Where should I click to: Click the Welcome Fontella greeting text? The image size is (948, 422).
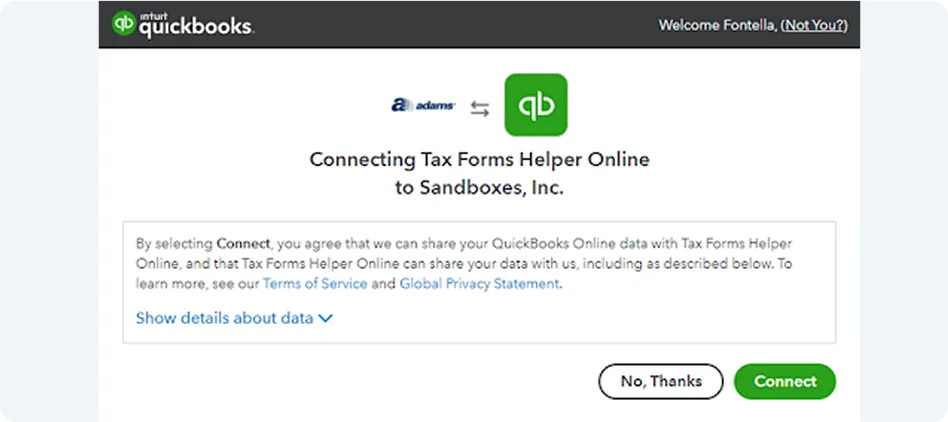718,25
